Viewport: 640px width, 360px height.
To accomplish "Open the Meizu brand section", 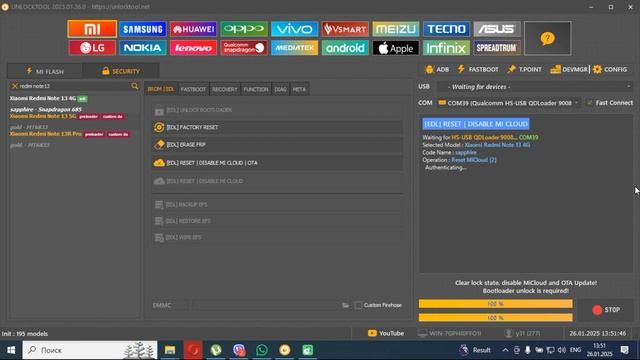I will coord(396,29).
